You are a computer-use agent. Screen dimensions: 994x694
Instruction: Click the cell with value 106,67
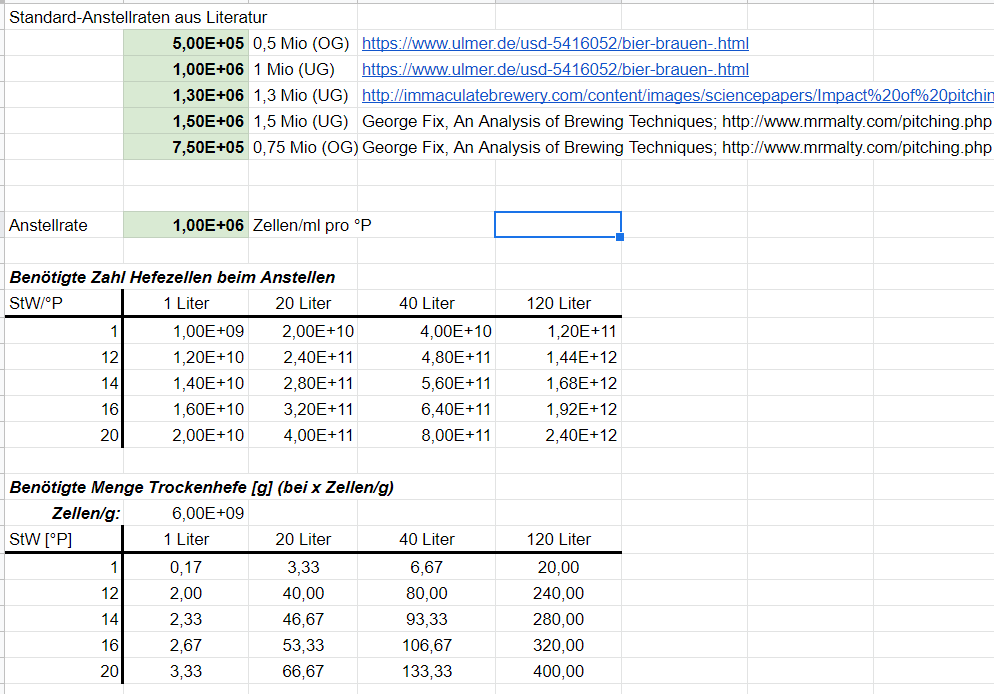tap(427, 645)
